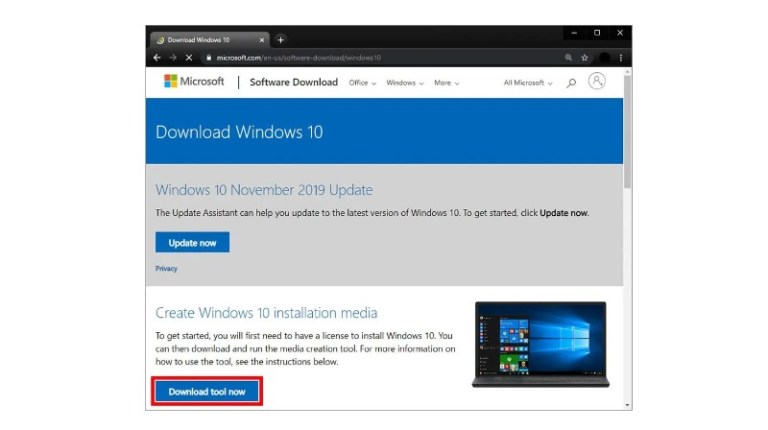Viewport: 768px width, 430px height.
Task: Click the padlock icon in address bar
Action: [209, 58]
